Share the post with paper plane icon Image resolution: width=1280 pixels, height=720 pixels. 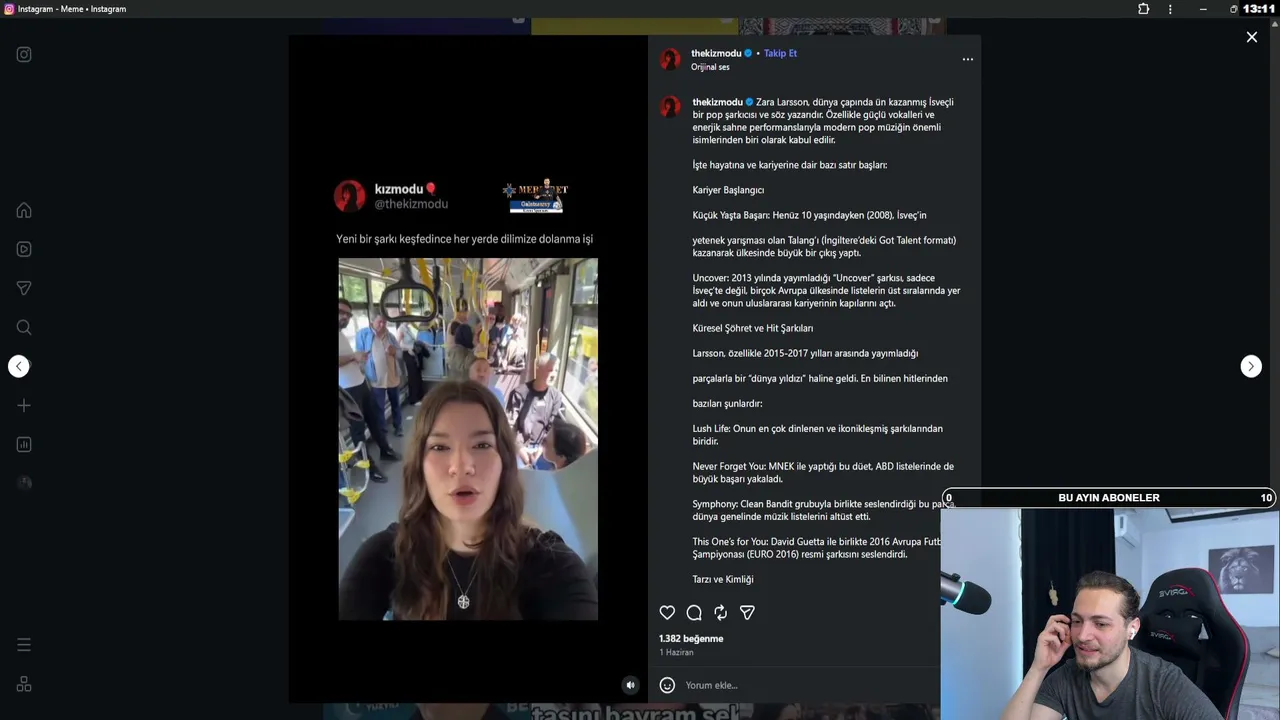[747, 613]
